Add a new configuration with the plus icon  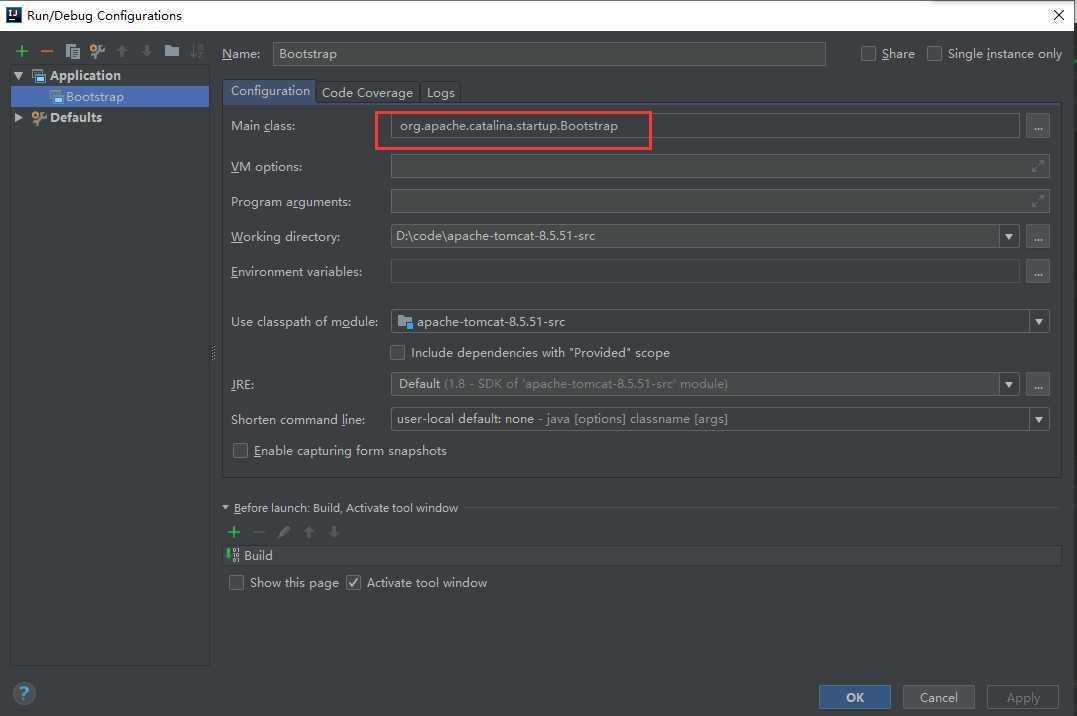pos(22,52)
